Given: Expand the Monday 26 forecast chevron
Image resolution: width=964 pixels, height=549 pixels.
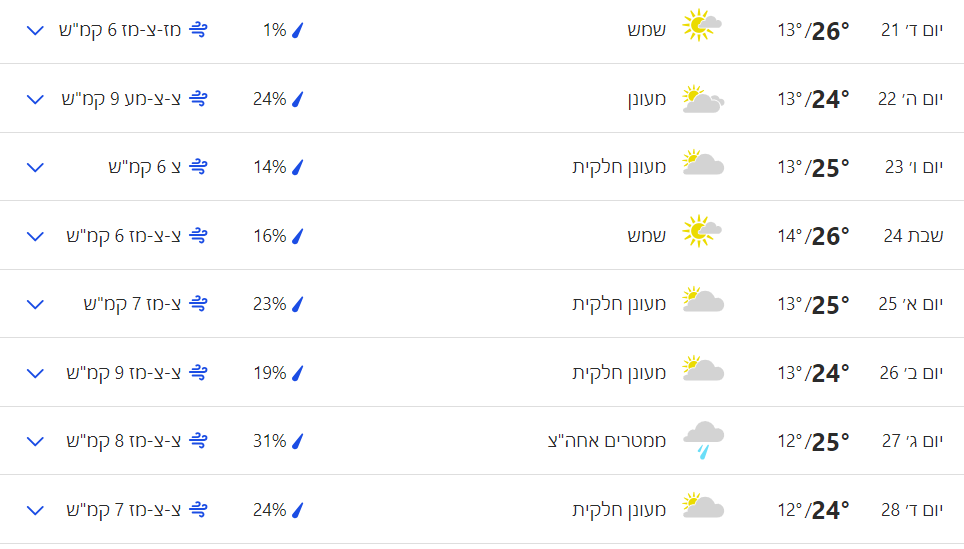Looking at the screenshot, I should 36,373.
